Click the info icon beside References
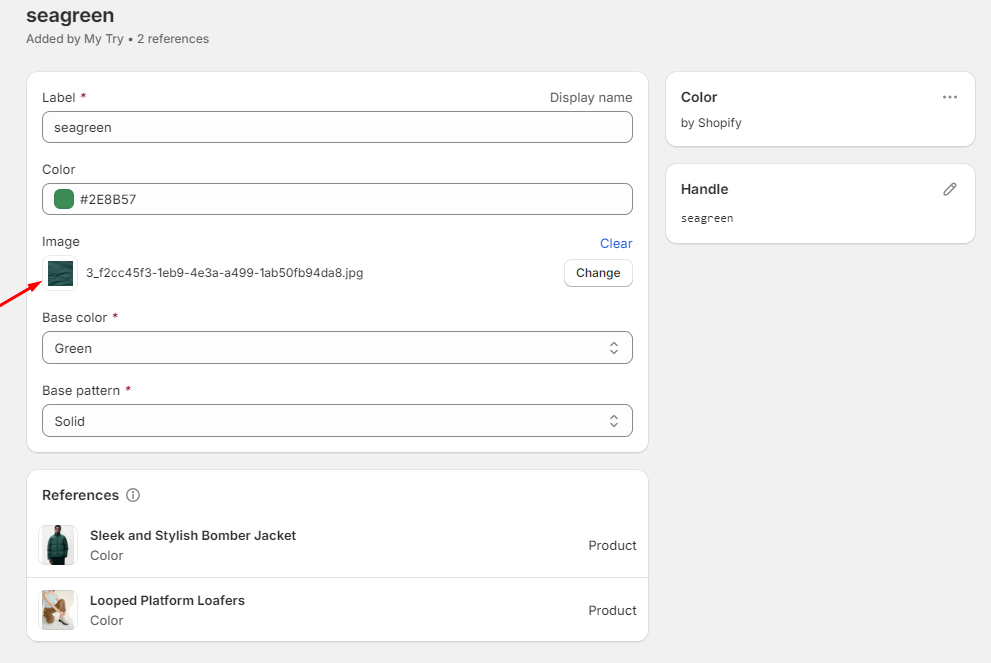 click(133, 495)
